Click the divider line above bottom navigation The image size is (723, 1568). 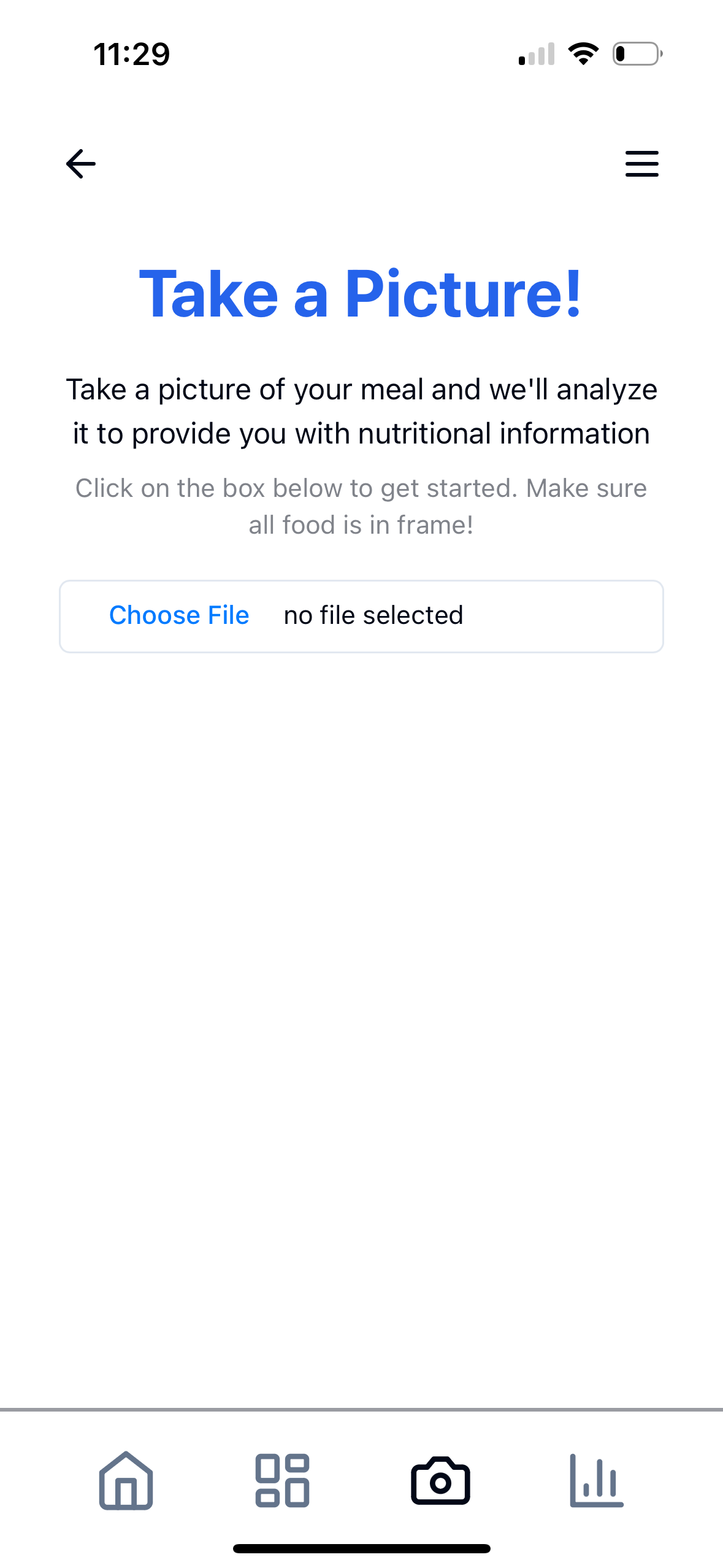[x=361, y=1410]
